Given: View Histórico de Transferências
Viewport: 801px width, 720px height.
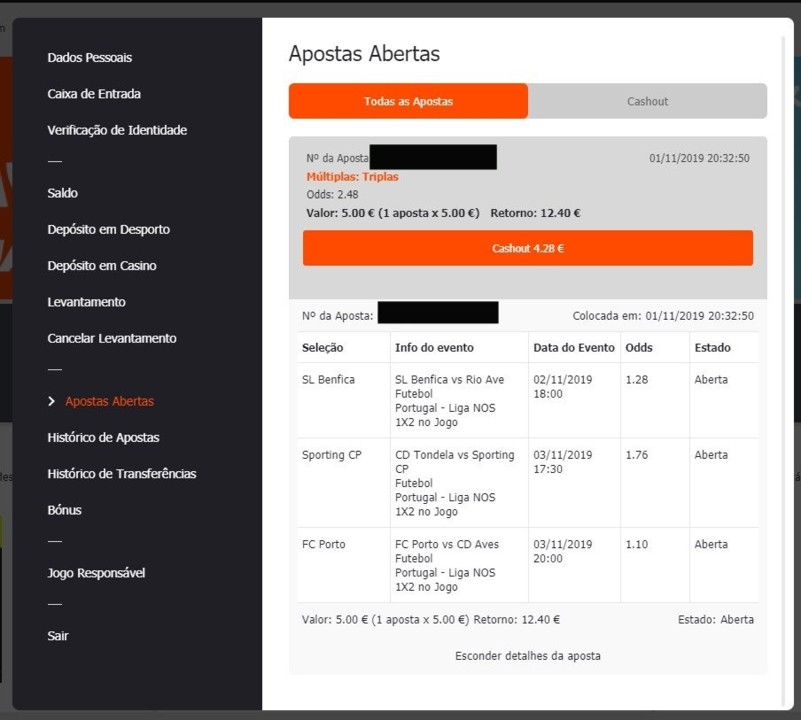Looking at the screenshot, I should (x=121, y=474).
